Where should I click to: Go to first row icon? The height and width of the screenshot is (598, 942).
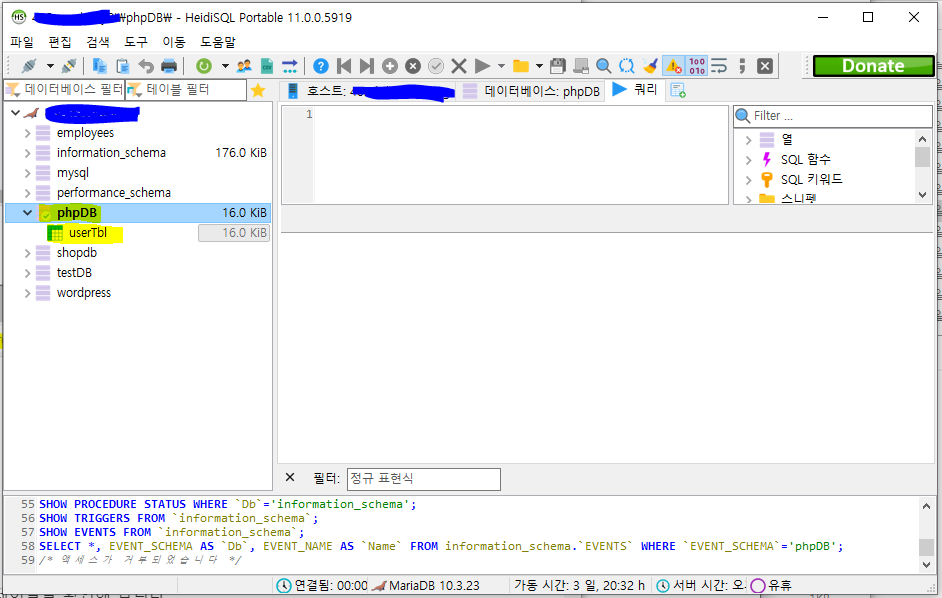[x=344, y=66]
